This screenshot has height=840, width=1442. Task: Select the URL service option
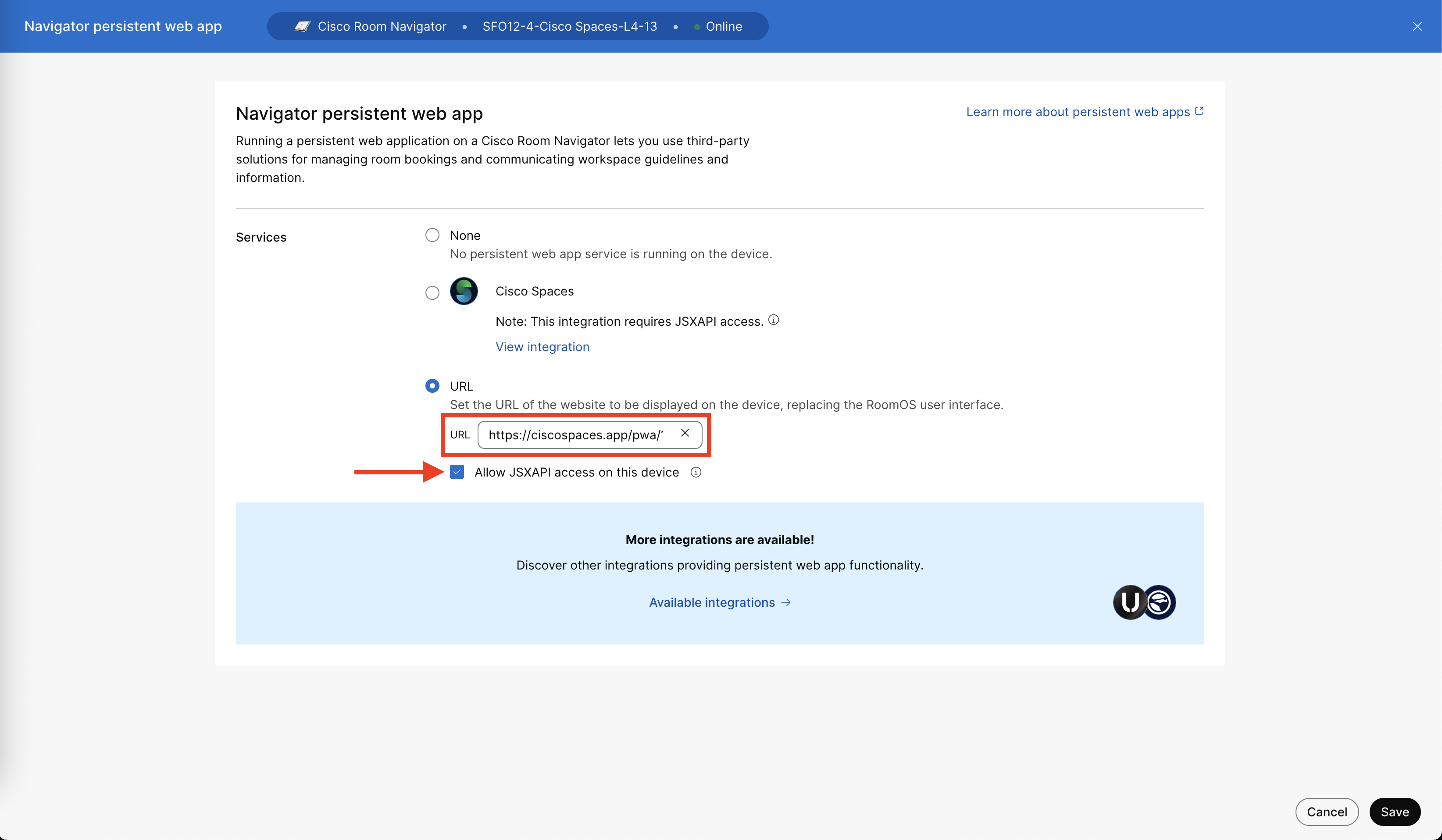tap(432, 386)
